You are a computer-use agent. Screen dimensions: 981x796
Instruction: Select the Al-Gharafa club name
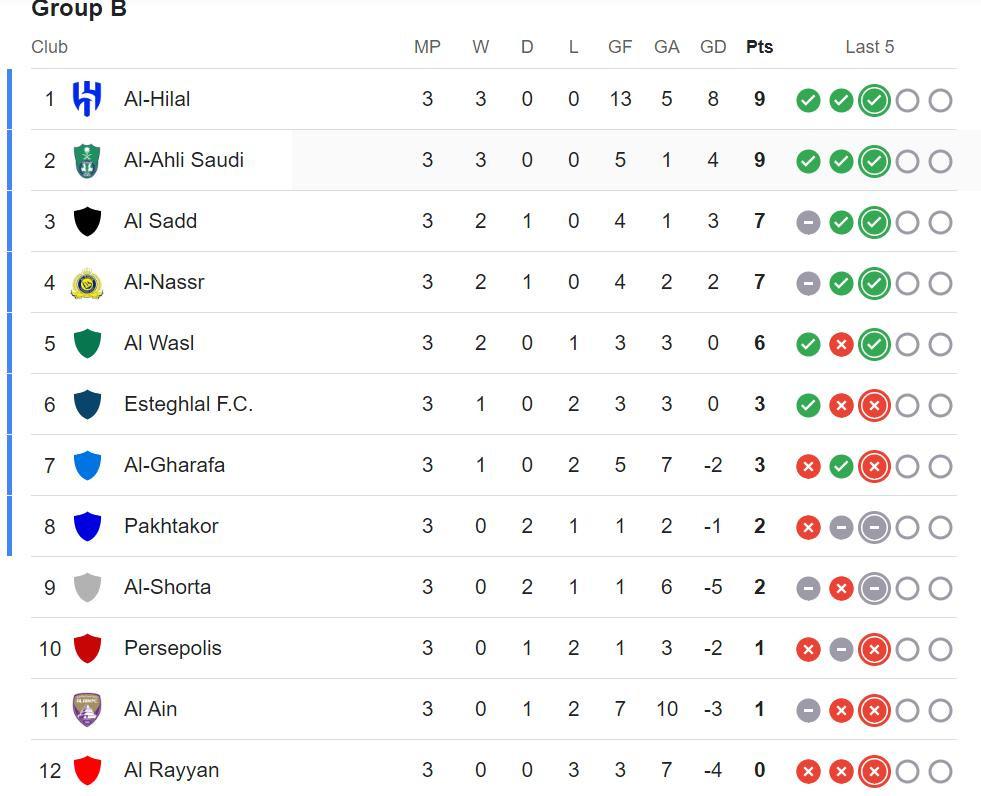point(174,465)
